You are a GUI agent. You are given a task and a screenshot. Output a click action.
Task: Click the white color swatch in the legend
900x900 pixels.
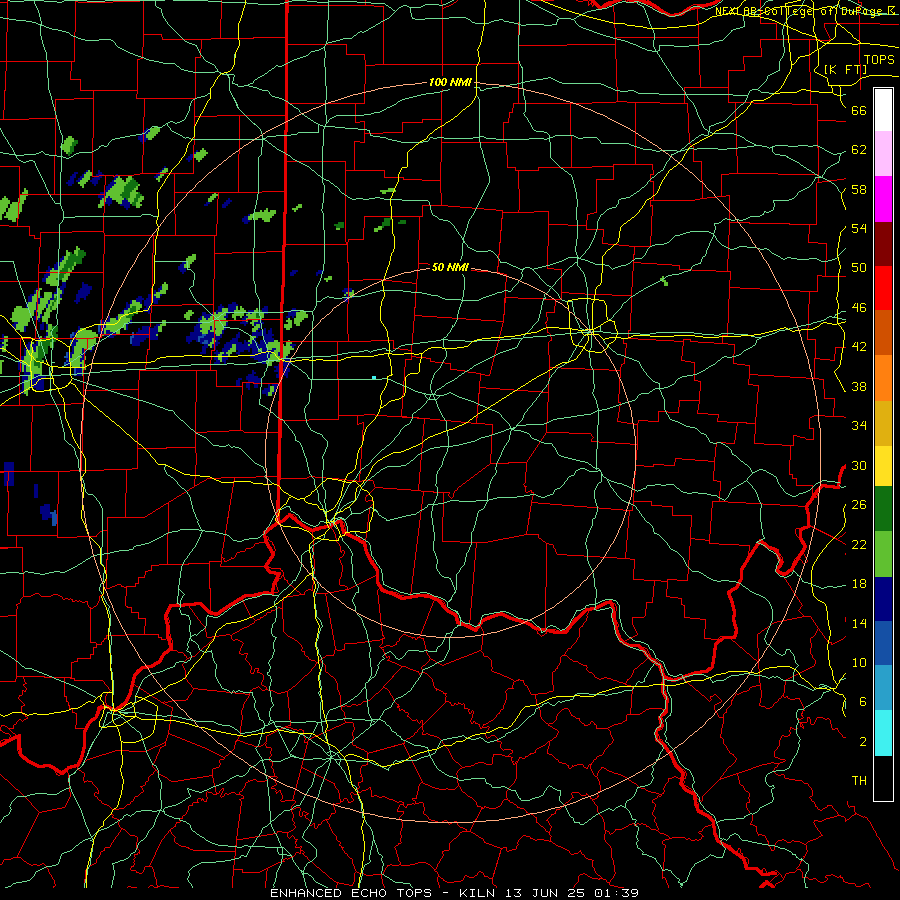pos(883,110)
